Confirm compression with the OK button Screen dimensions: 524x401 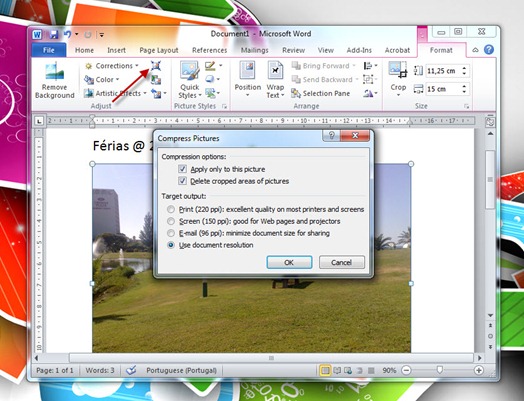[x=289, y=262]
